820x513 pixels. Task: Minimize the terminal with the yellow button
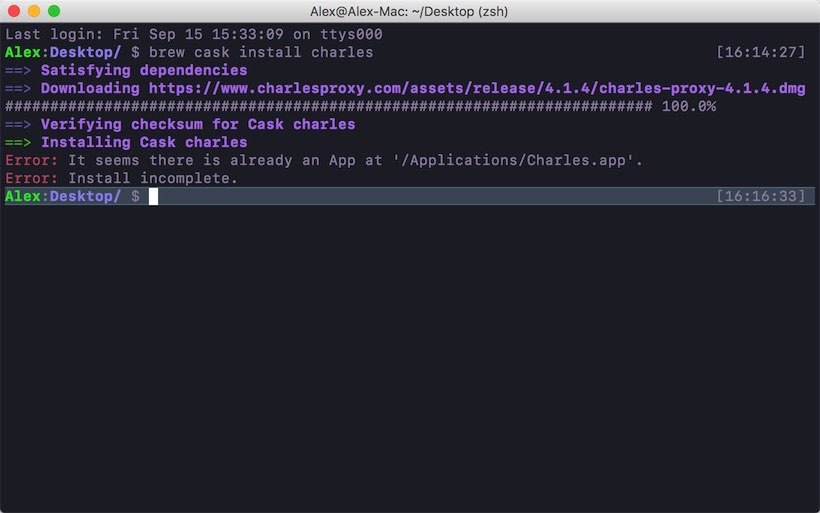[x=34, y=11]
